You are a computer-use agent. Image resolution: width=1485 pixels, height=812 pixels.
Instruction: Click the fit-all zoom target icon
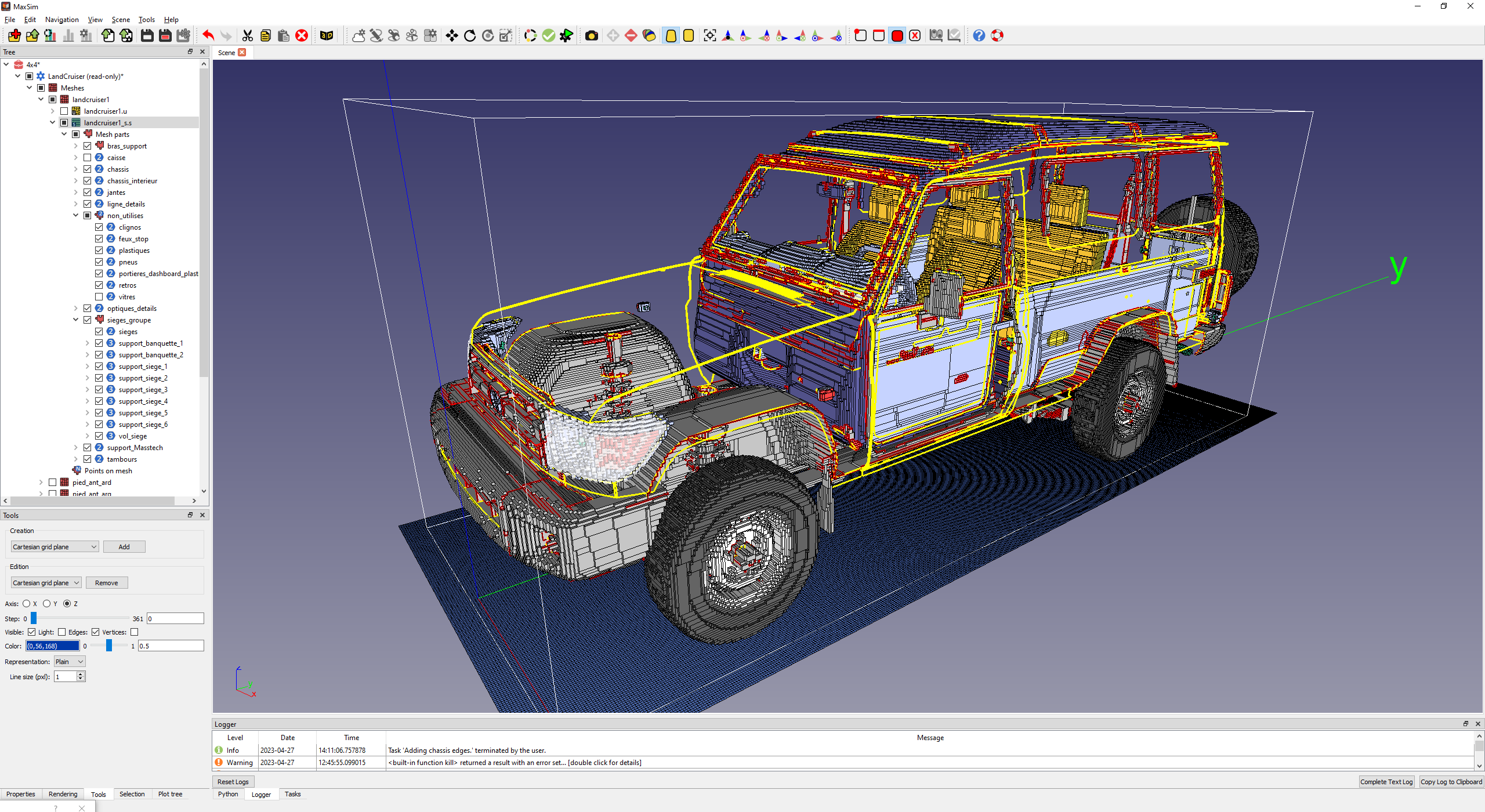click(709, 36)
